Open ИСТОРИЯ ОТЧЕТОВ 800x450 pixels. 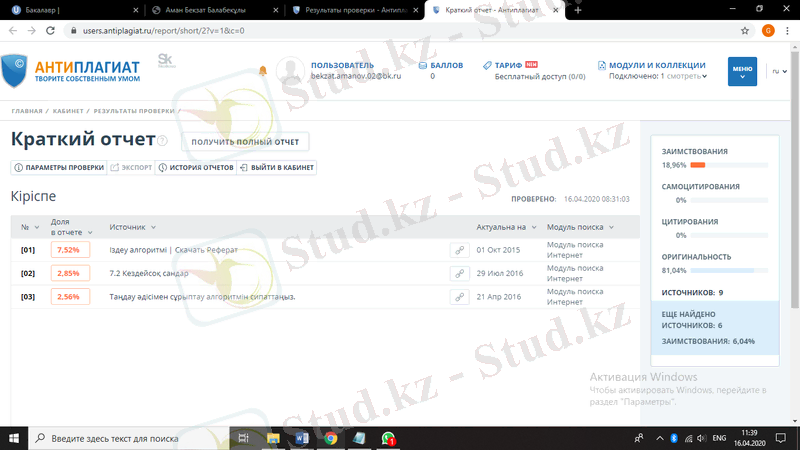[196, 167]
